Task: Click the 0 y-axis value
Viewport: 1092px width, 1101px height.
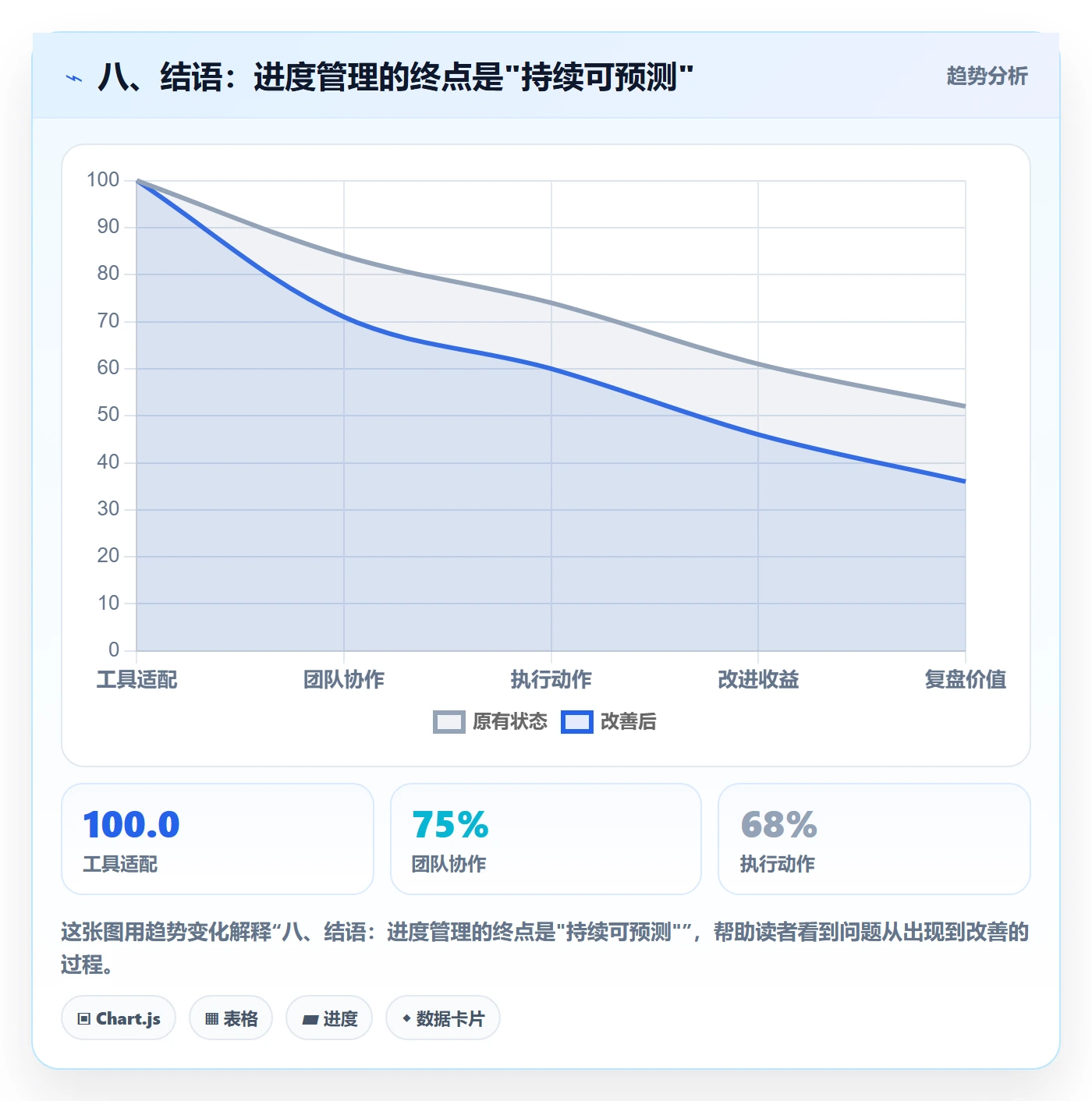Action: pyautogui.click(x=114, y=650)
